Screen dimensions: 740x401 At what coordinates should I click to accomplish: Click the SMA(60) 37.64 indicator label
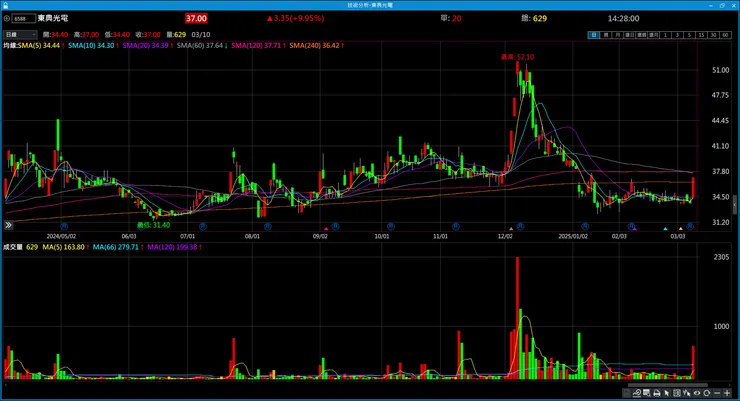click(x=200, y=45)
